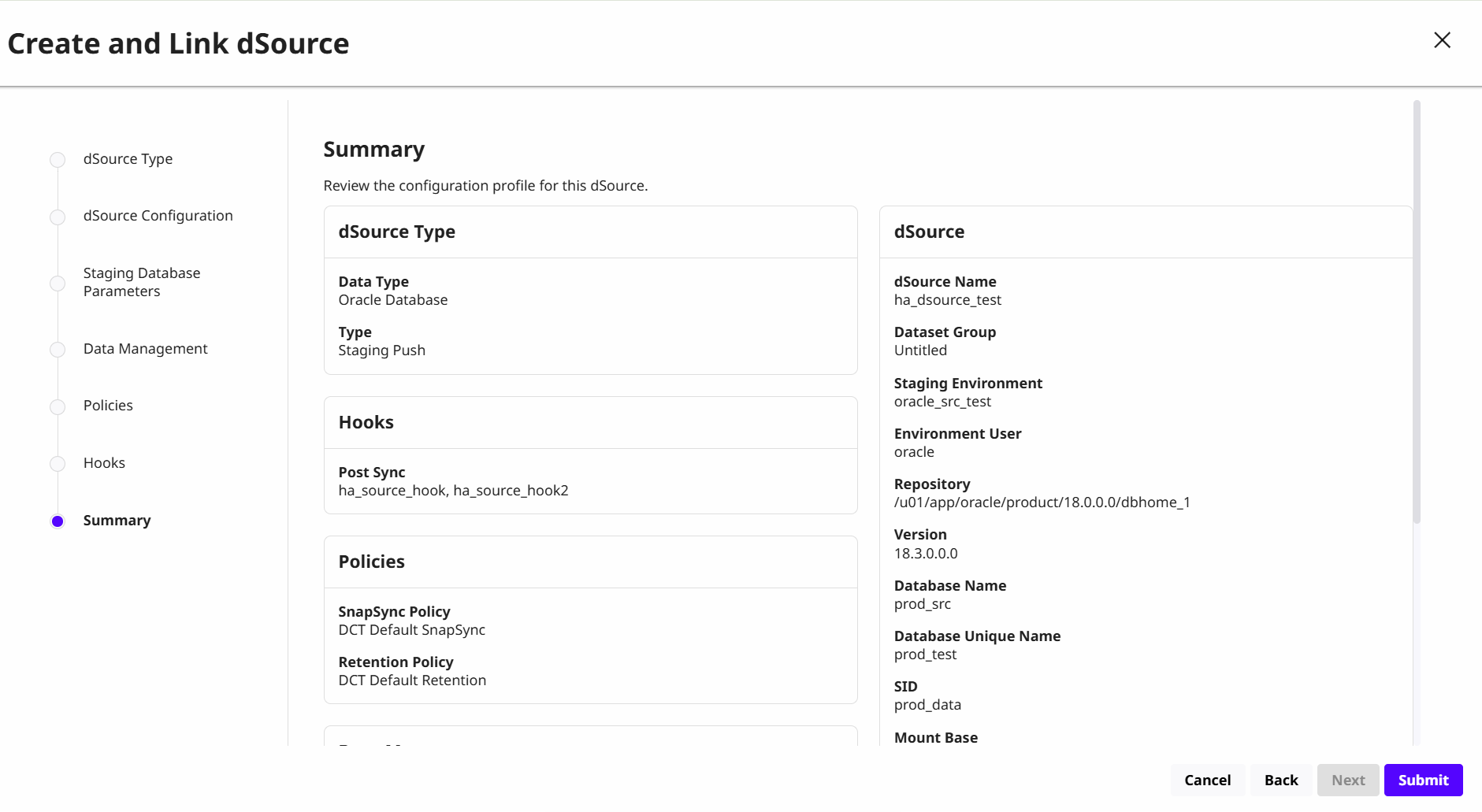Click the Environment User value 'oracle'
1482x812 pixels.
click(x=914, y=452)
